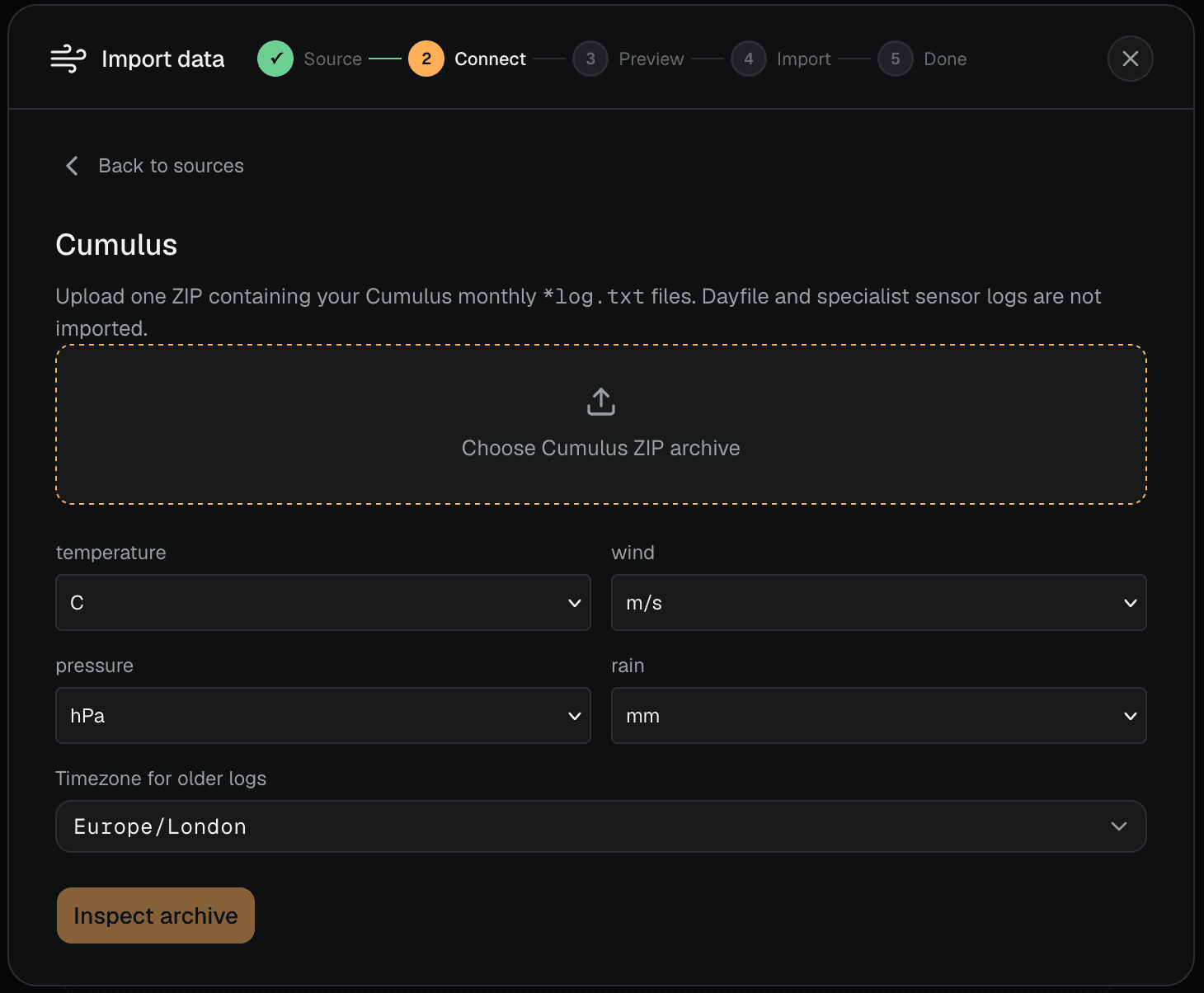Click the 'temperature' field label

pos(111,553)
